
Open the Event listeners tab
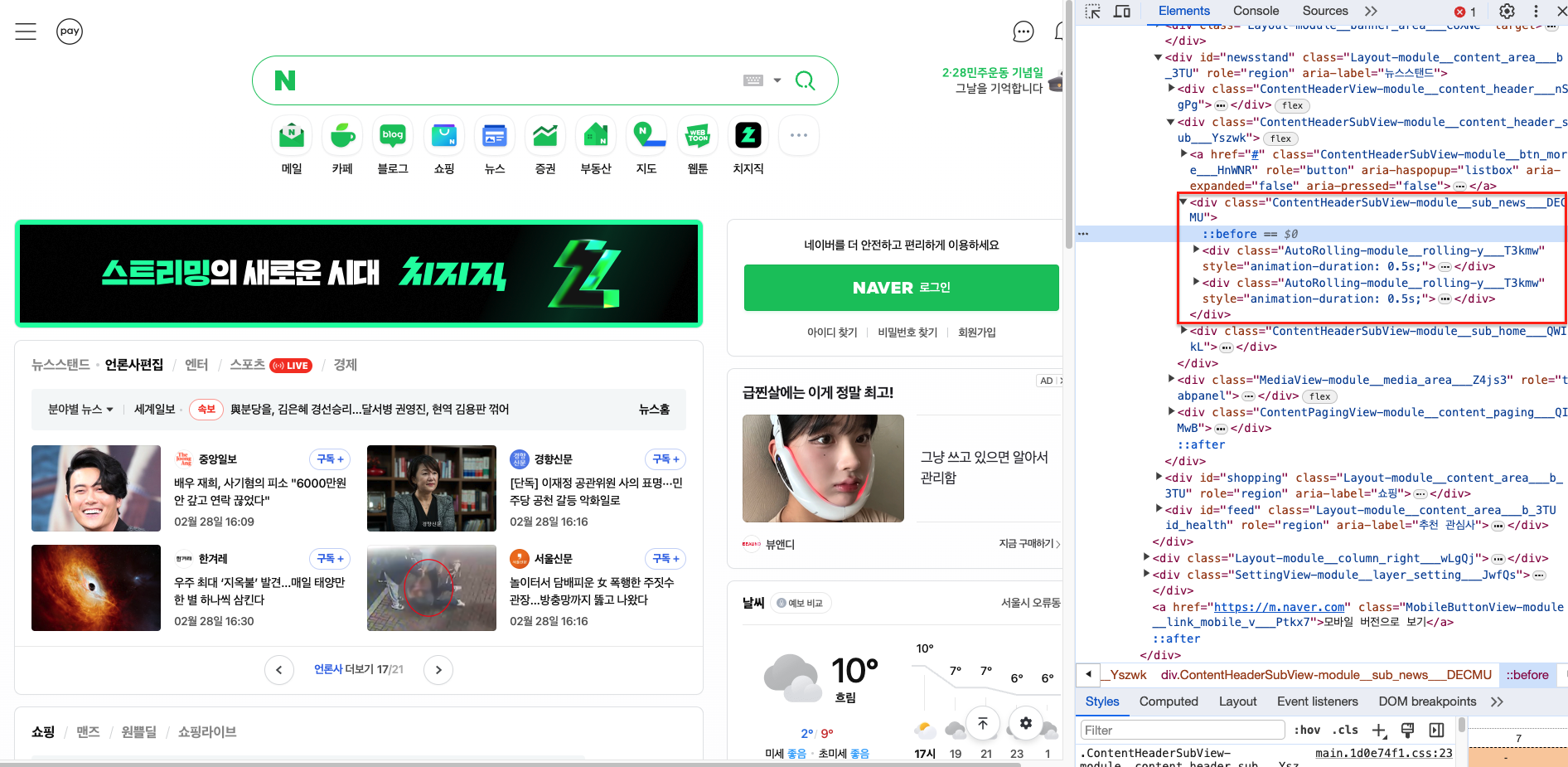[1318, 701]
